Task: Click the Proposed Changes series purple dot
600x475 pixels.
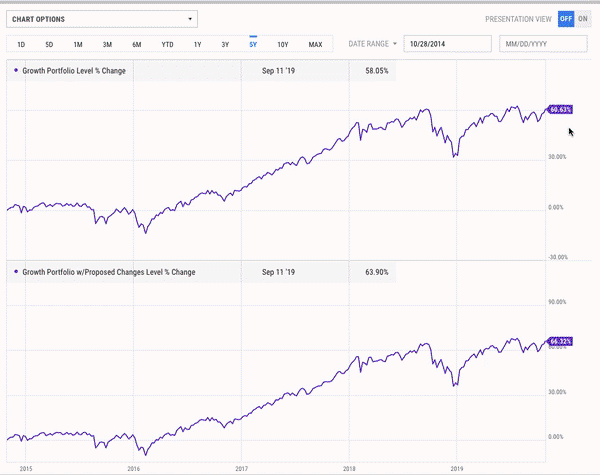Action: [x=16, y=271]
